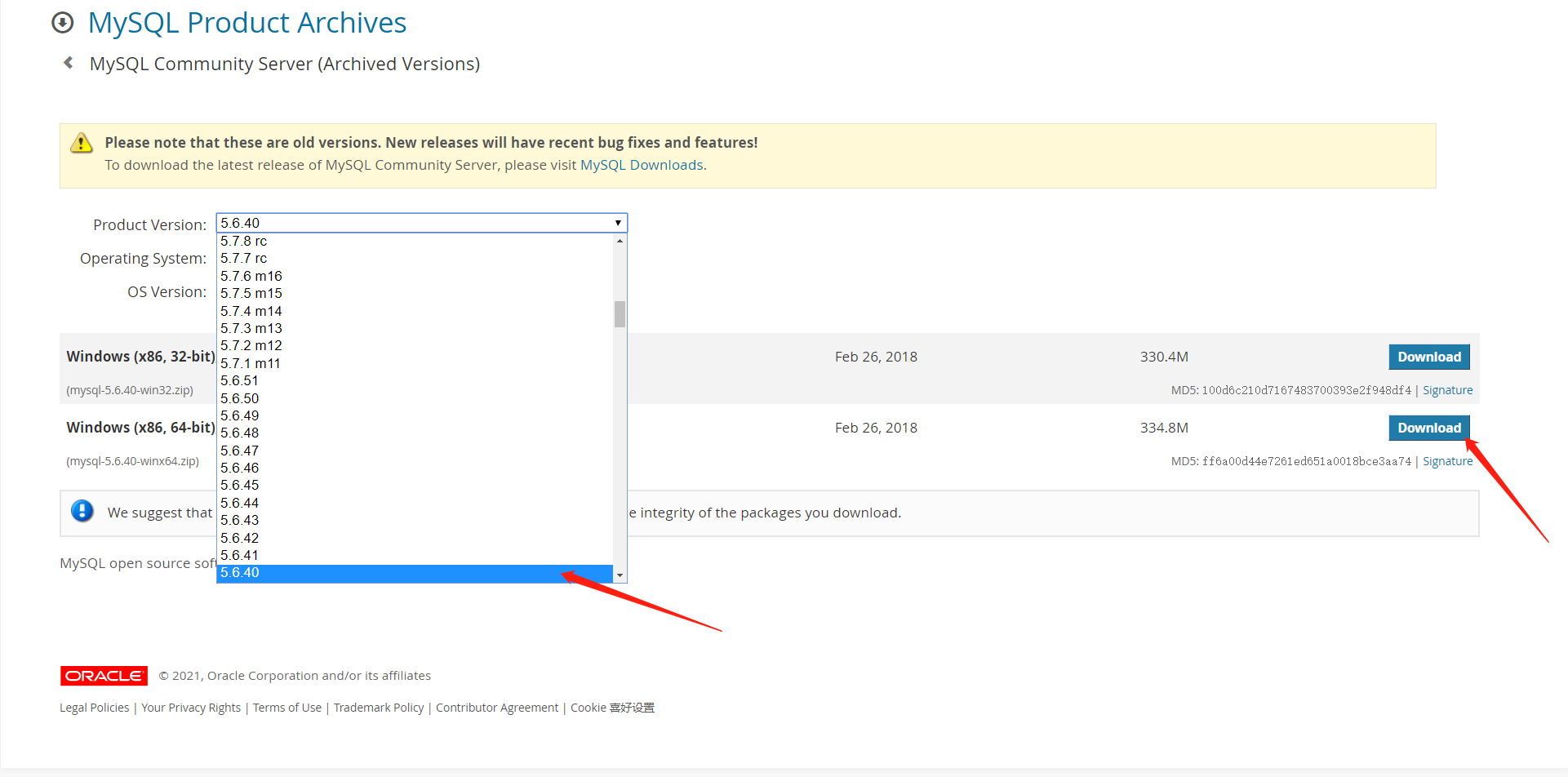Image resolution: width=1568 pixels, height=777 pixels.
Task: Click the yellow warning triangle icon
Action: [82, 143]
